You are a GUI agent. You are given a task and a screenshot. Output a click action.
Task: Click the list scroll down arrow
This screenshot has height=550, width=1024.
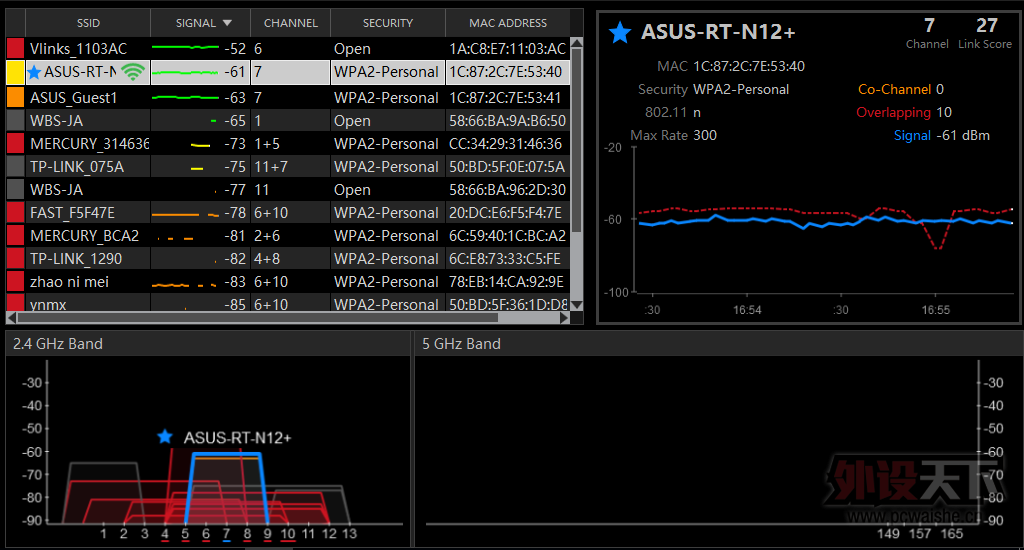pos(577,305)
